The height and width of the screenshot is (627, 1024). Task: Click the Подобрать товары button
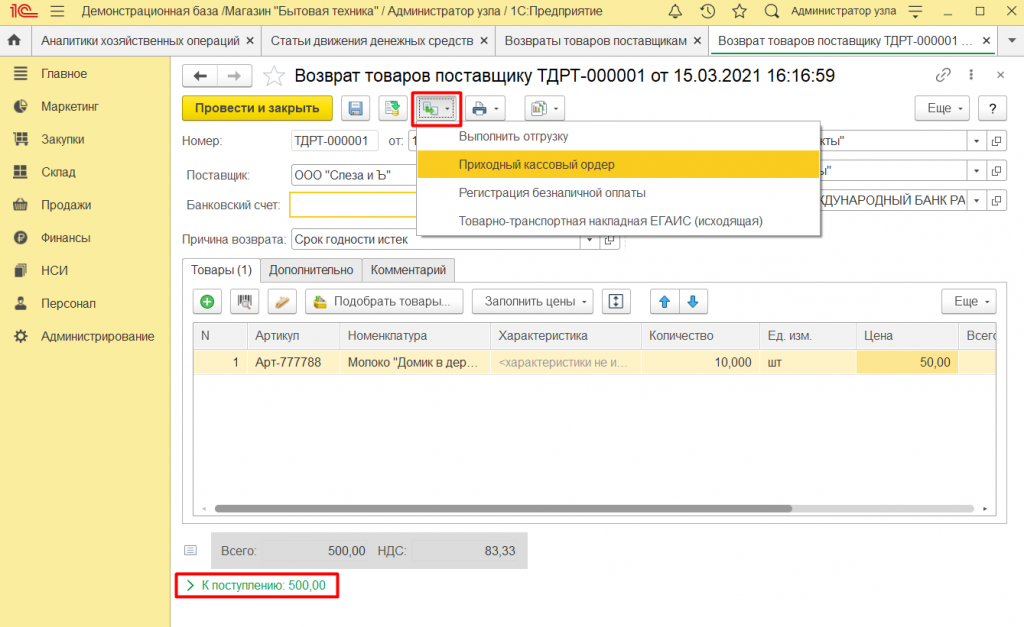[x=384, y=301]
